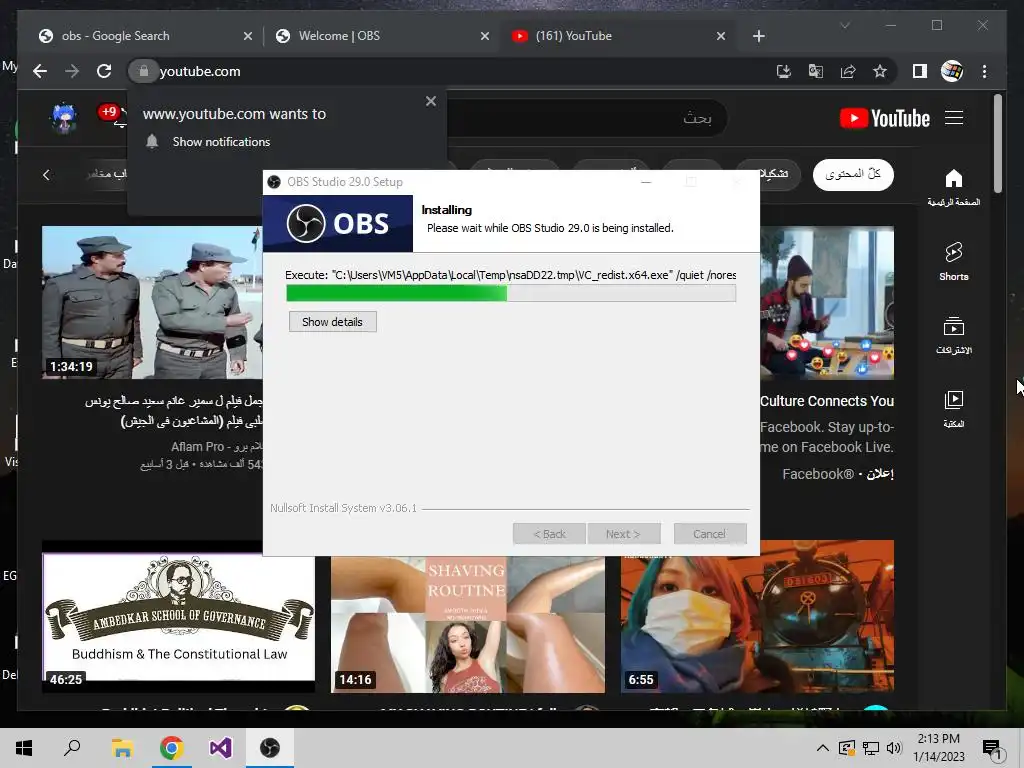Open the network icon in system tray
Image resolution: width=1024 pixels, height=768 pixels.
click(871, 748)
